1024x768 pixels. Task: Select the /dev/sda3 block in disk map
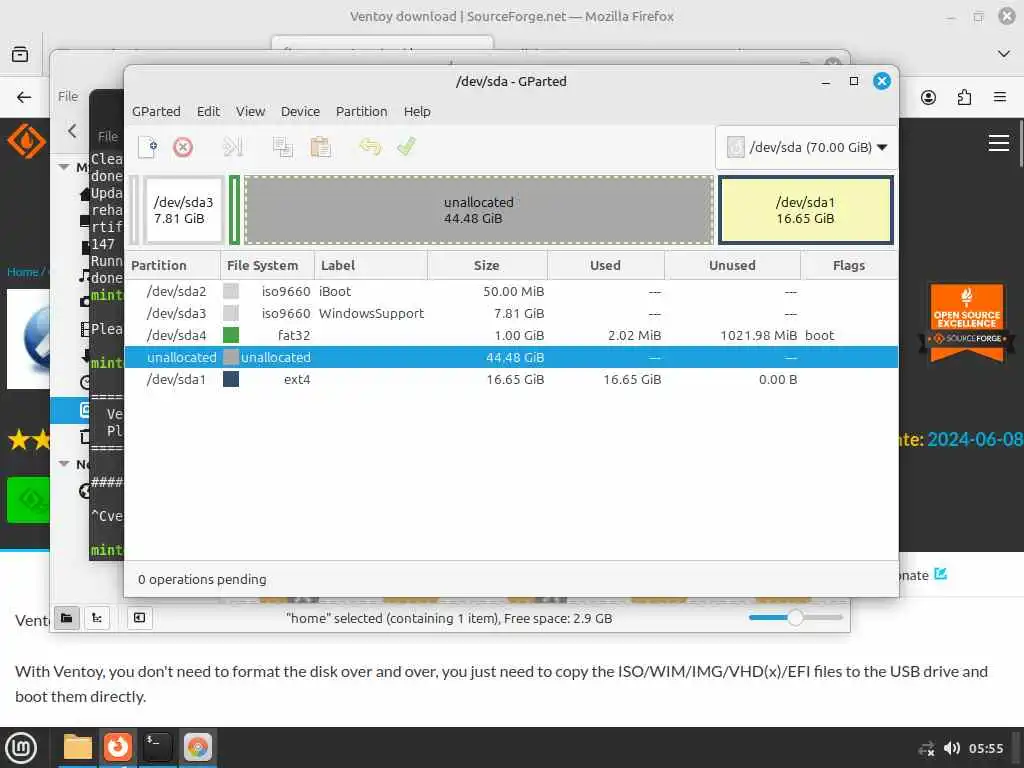click(184, 210)
